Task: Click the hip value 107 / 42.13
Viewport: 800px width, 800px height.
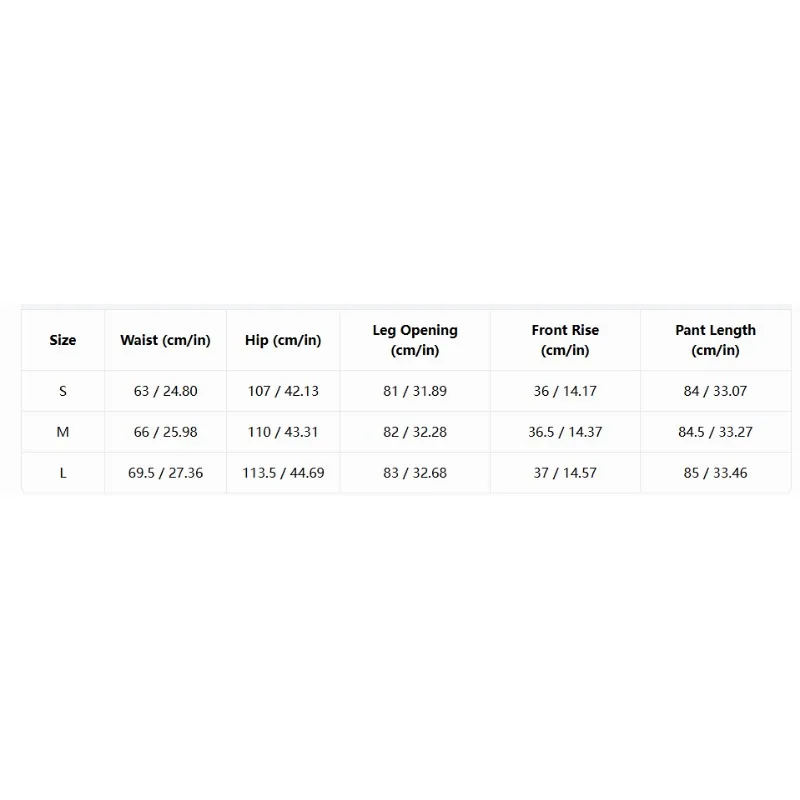Action: coord(283,391)
